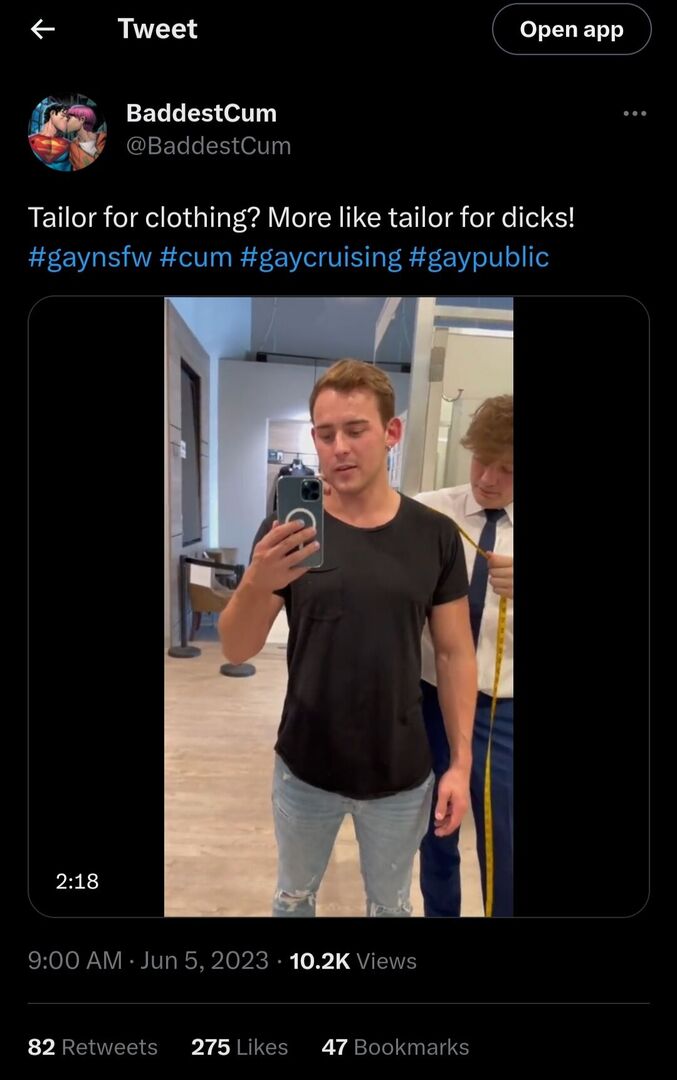Open the #gaypublic hashtag

click(479, 257)
